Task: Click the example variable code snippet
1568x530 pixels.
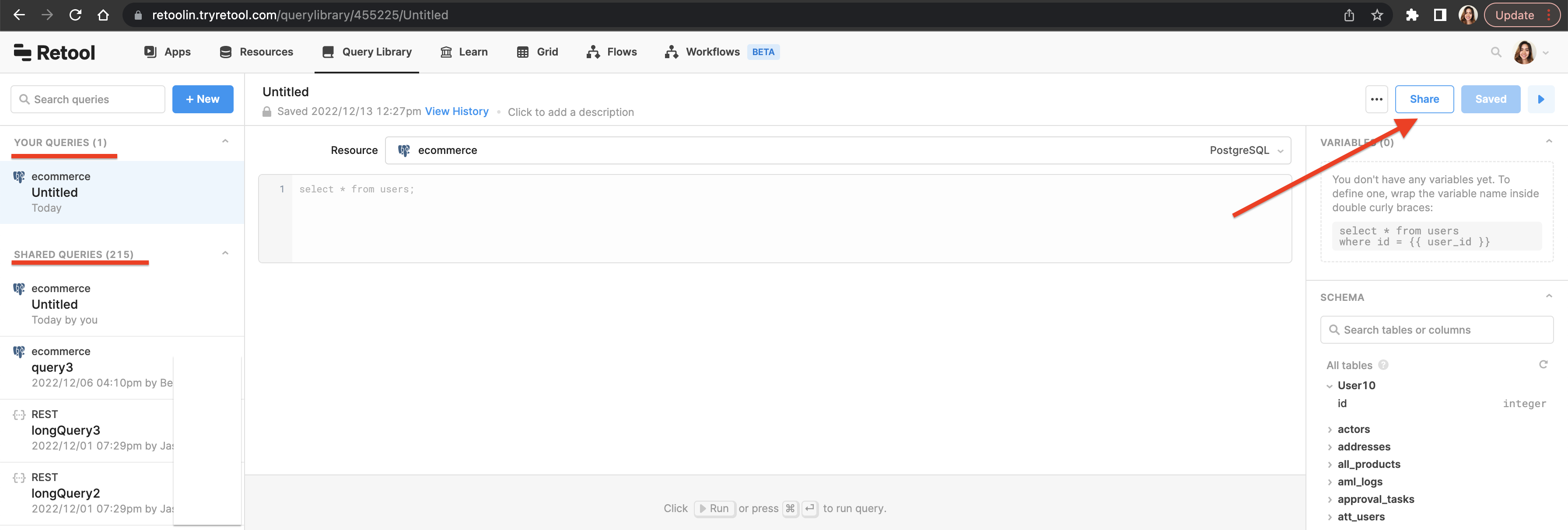Action: point(1436,236)
